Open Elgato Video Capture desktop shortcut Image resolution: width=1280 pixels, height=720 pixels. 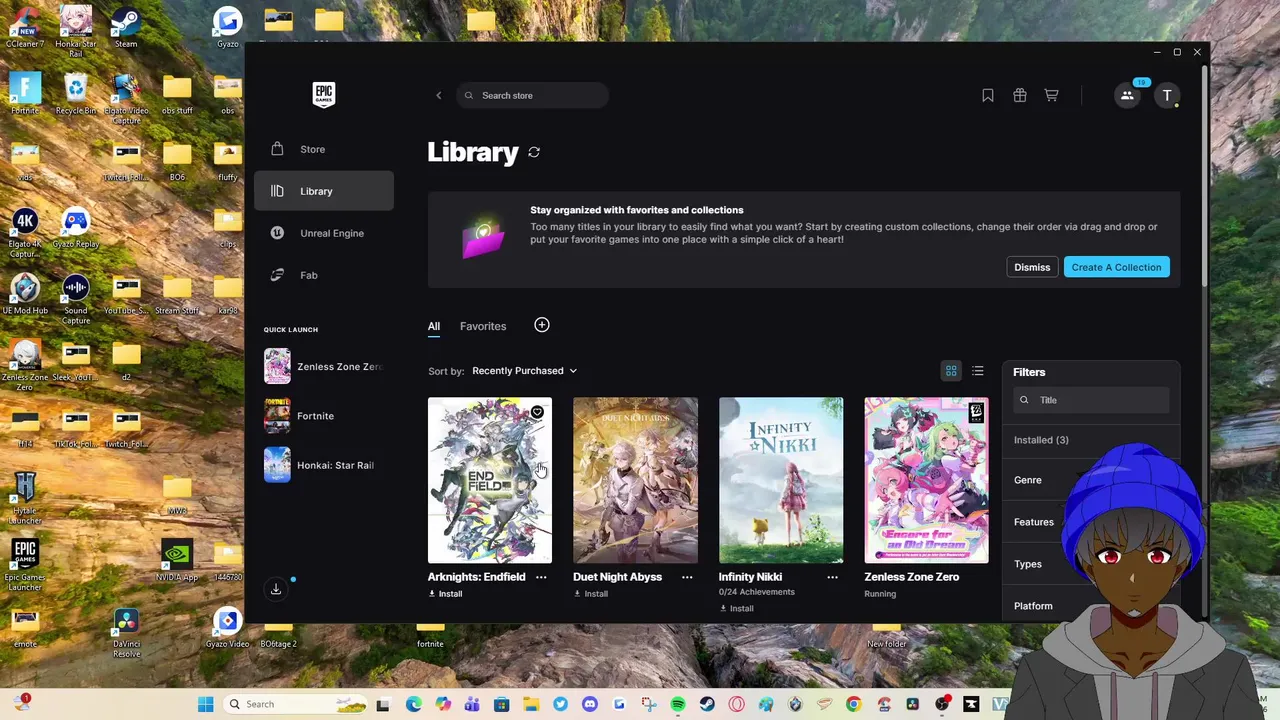[x=126, y=98]
